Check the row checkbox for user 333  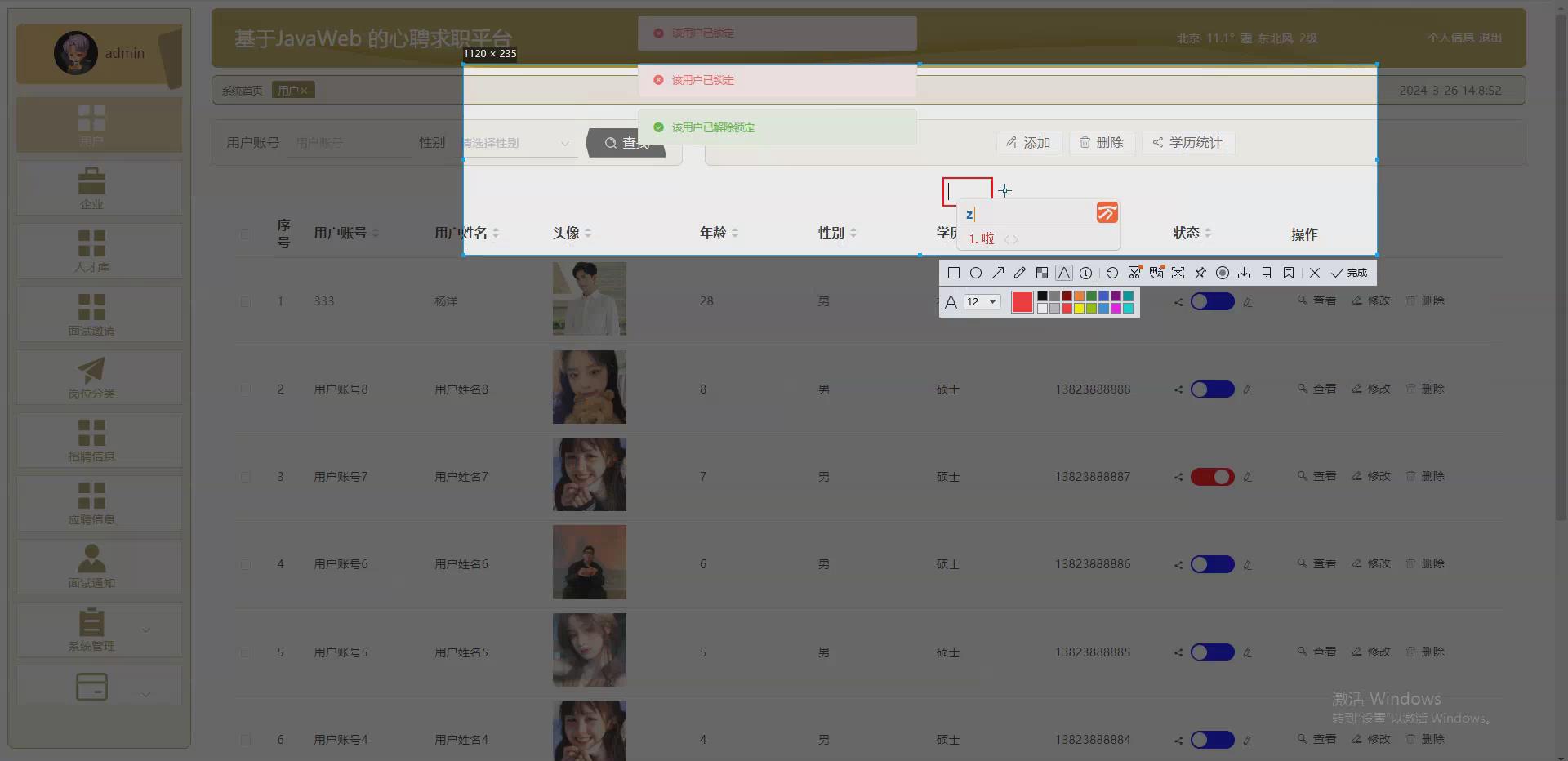pyautogui.click(x=246, y=301)
